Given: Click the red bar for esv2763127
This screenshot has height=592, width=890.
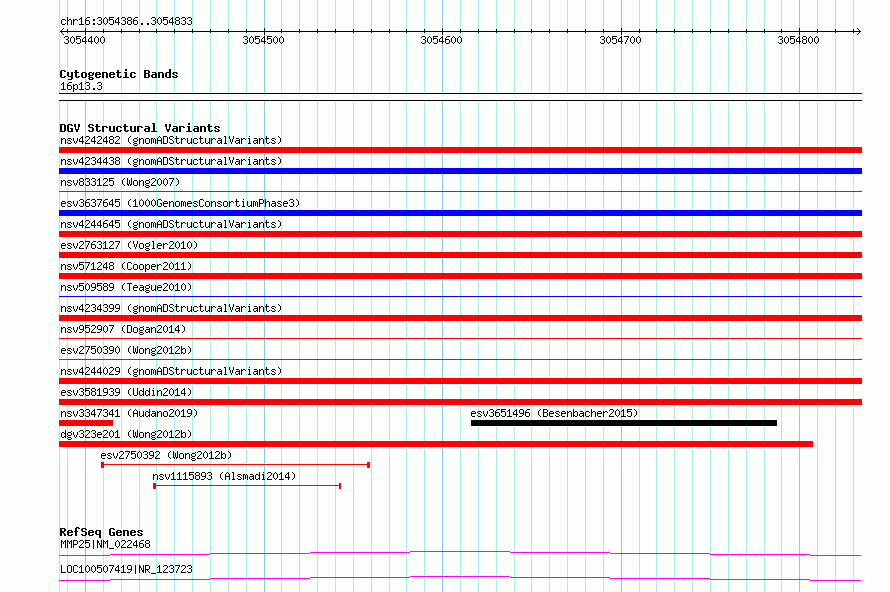Looking at the screenshot, I should (x=460, y=255).
